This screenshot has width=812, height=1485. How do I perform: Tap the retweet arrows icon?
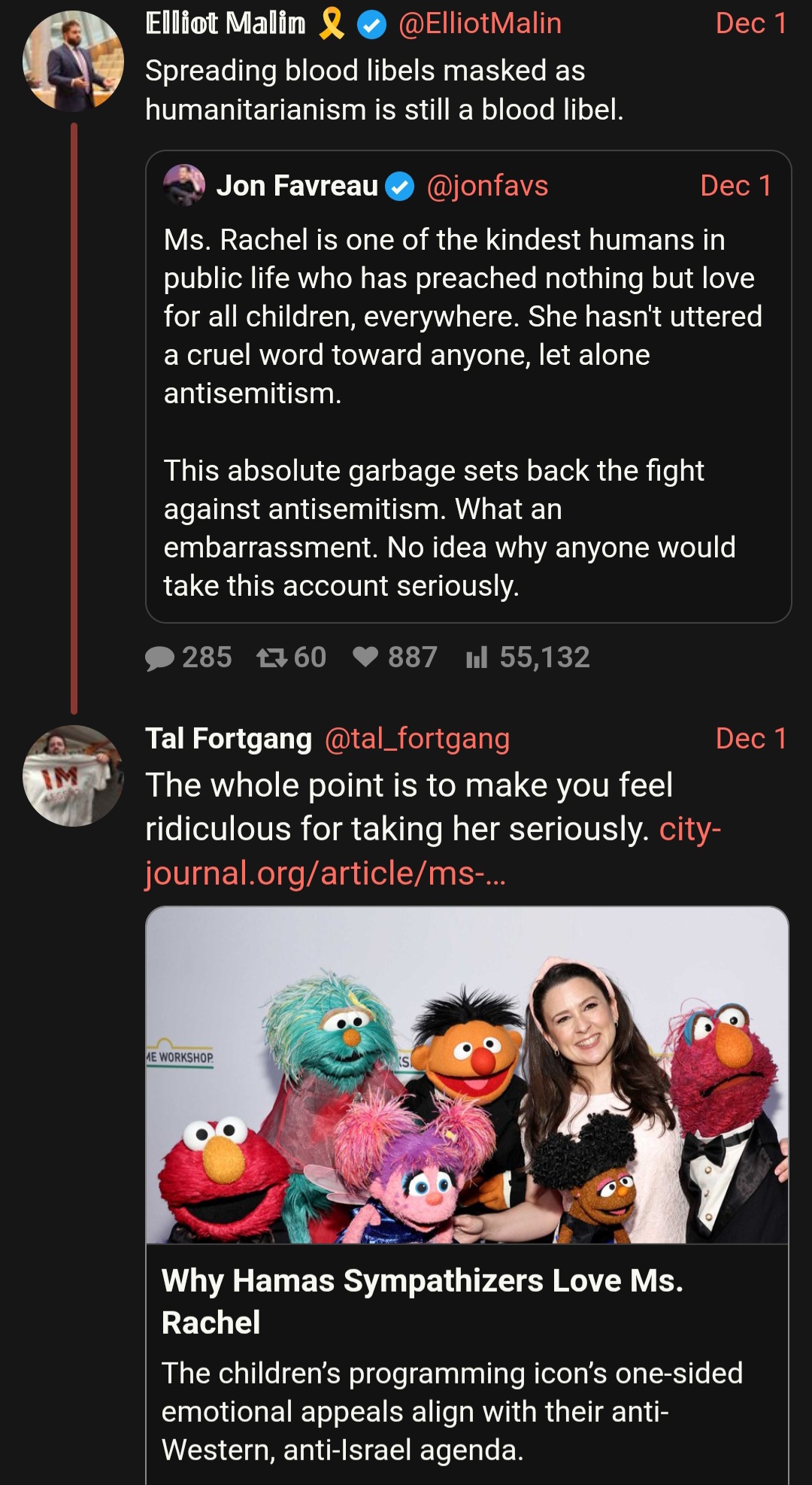pos(271,658)
